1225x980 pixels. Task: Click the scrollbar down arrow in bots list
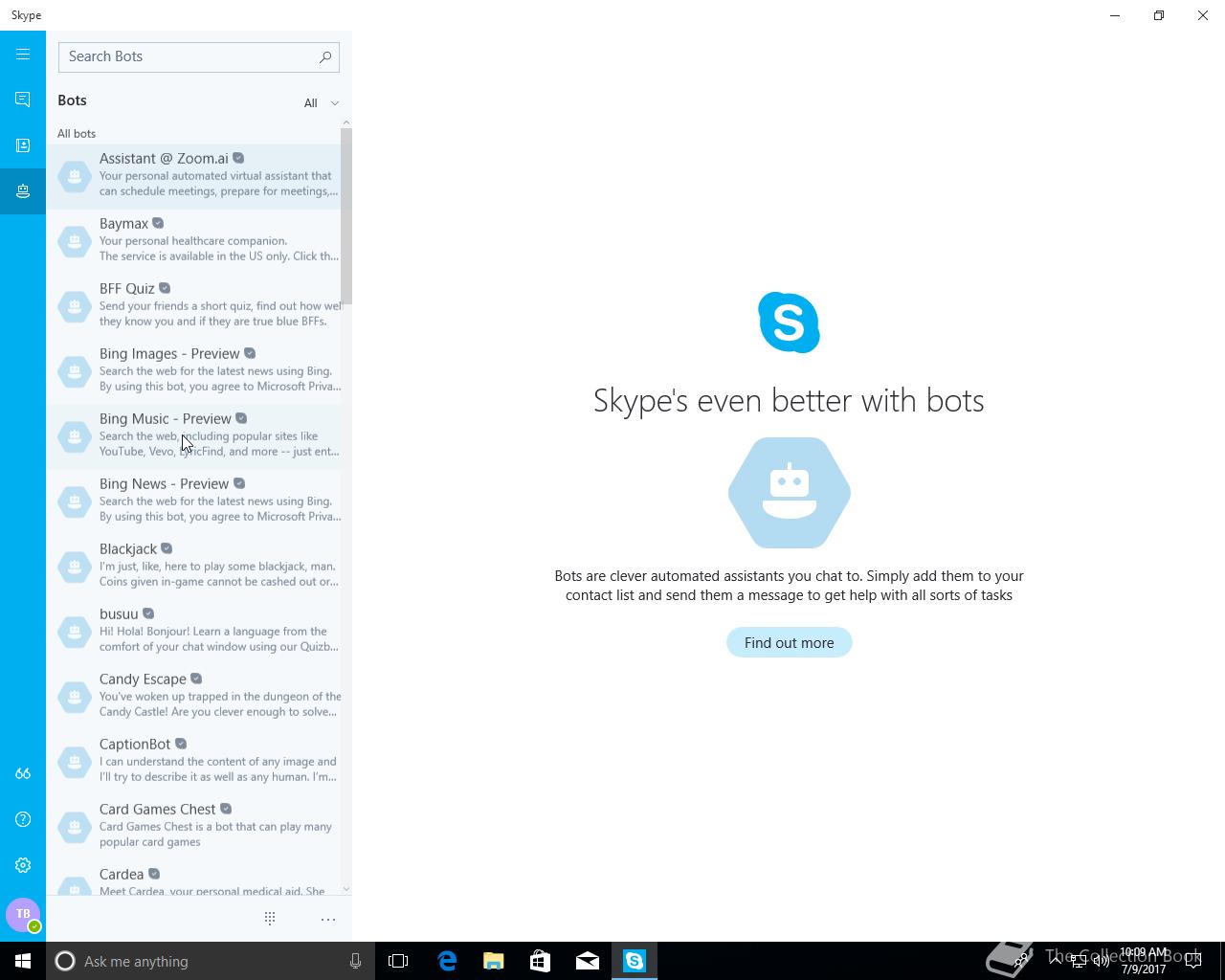coord(346,889)
